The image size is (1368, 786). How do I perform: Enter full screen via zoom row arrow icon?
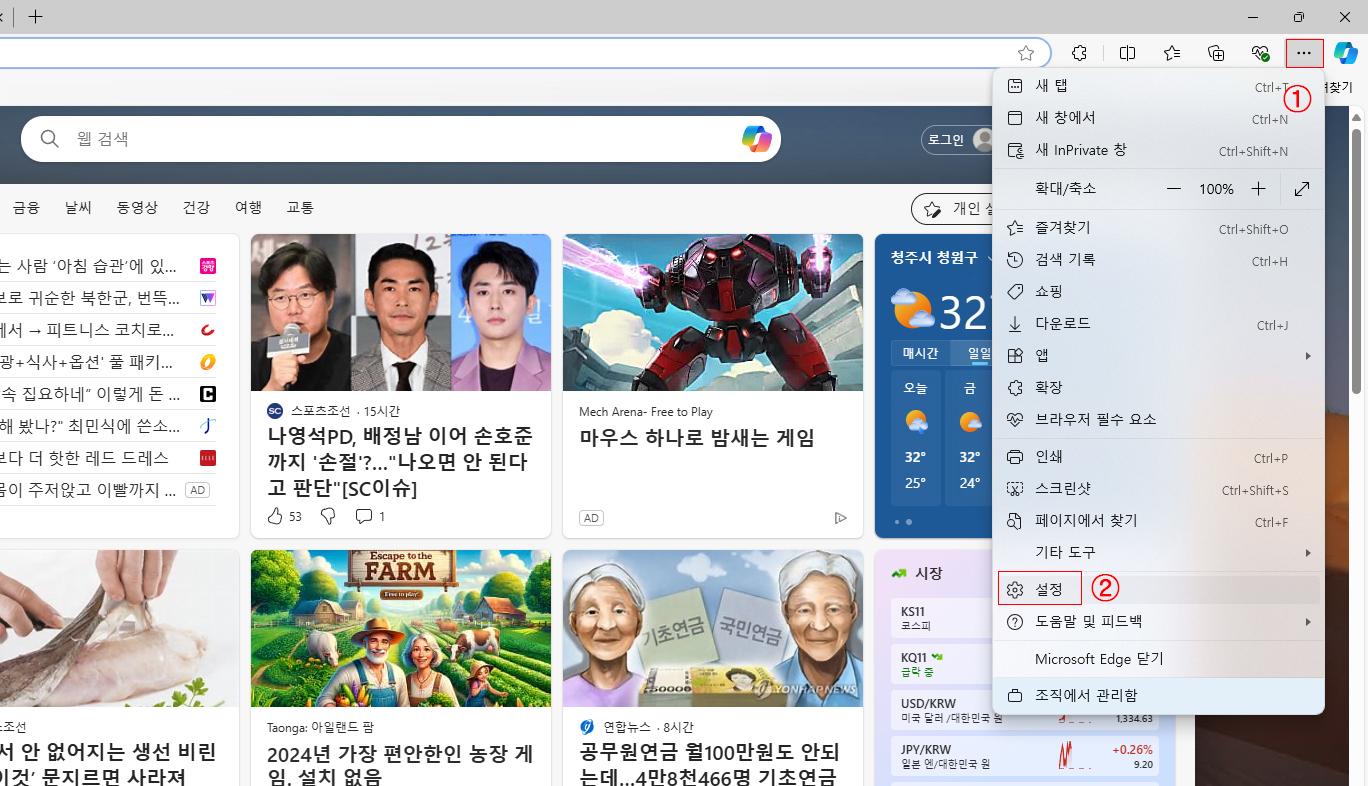[1302, 189]
